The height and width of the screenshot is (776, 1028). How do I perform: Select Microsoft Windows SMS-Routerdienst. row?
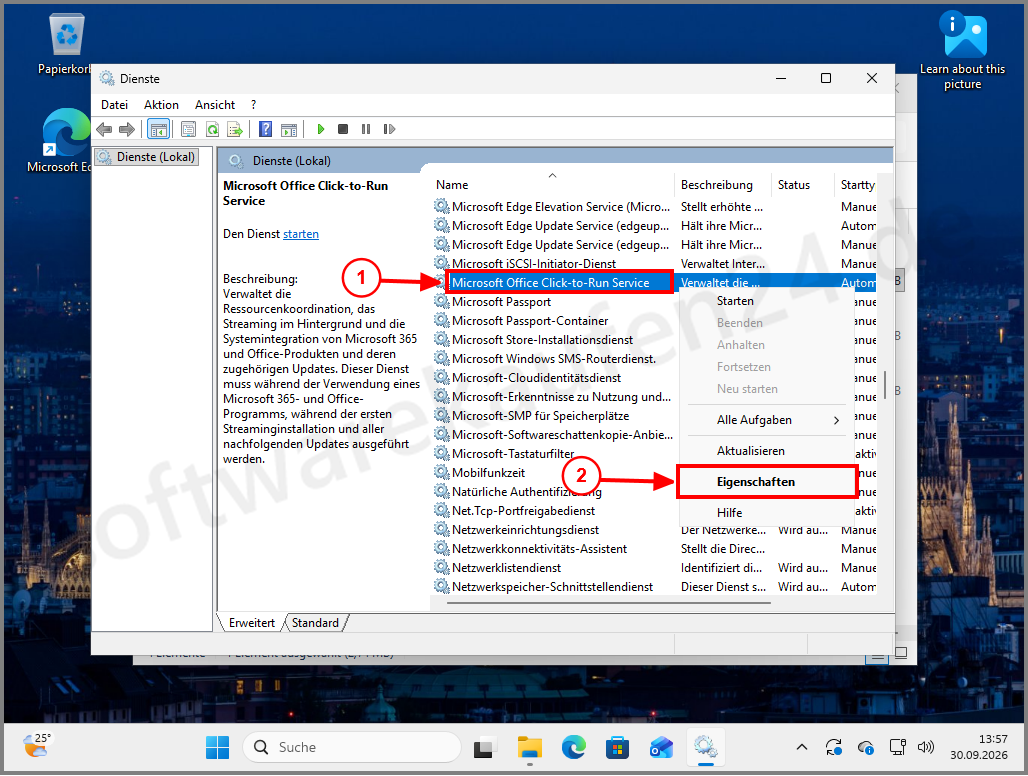point(554,359)
